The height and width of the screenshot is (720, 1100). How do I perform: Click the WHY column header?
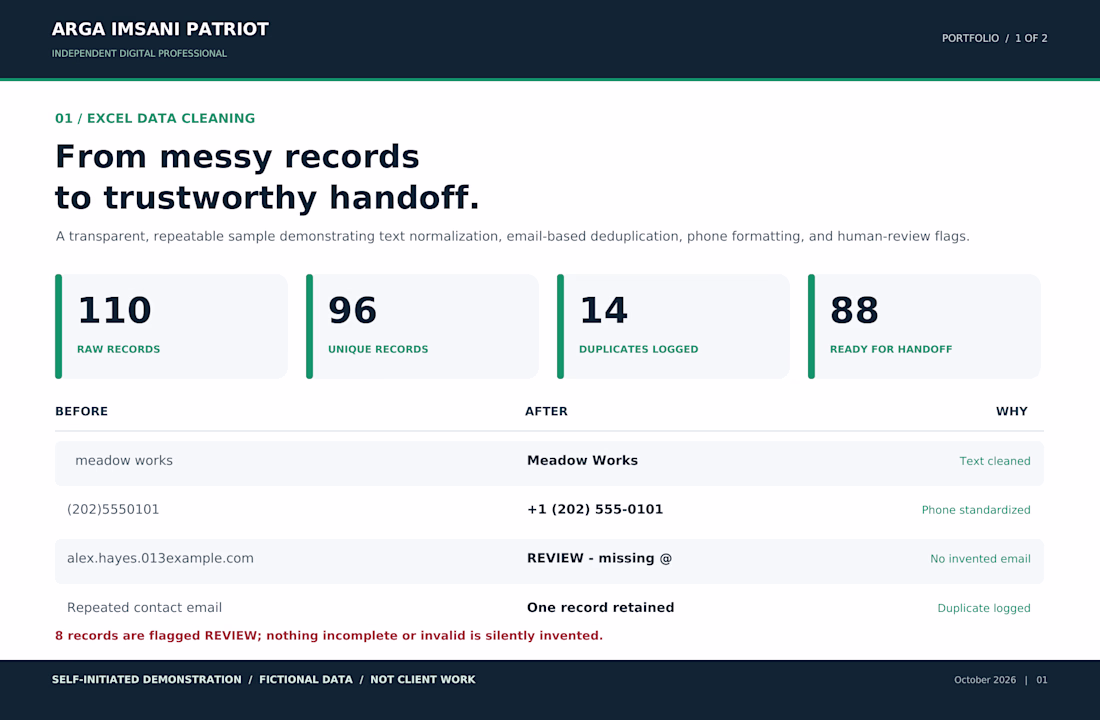tap(1012, 411)
